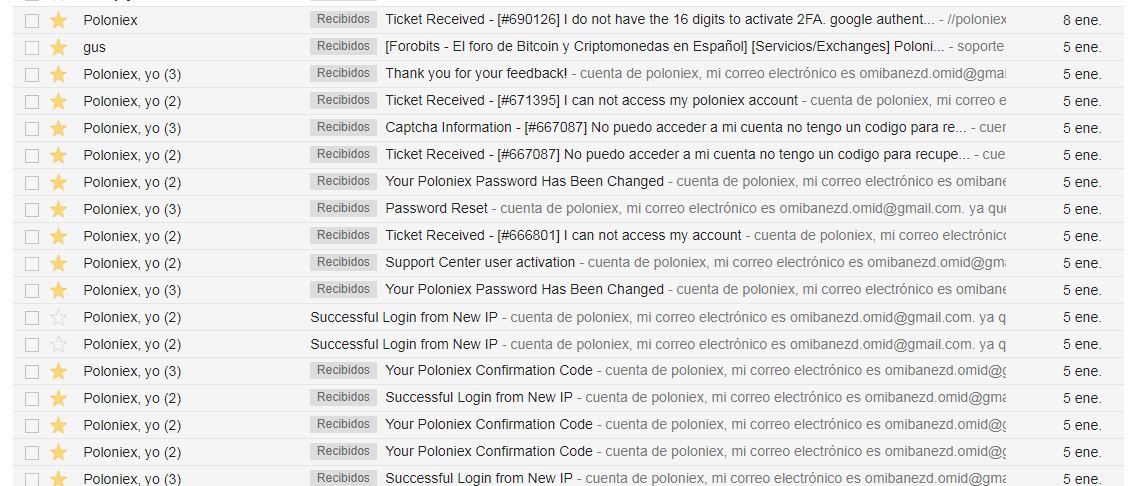1141x486 pixels.
Task: Open the 'Password Reset' email subject
Action: [x=437, y=208]
